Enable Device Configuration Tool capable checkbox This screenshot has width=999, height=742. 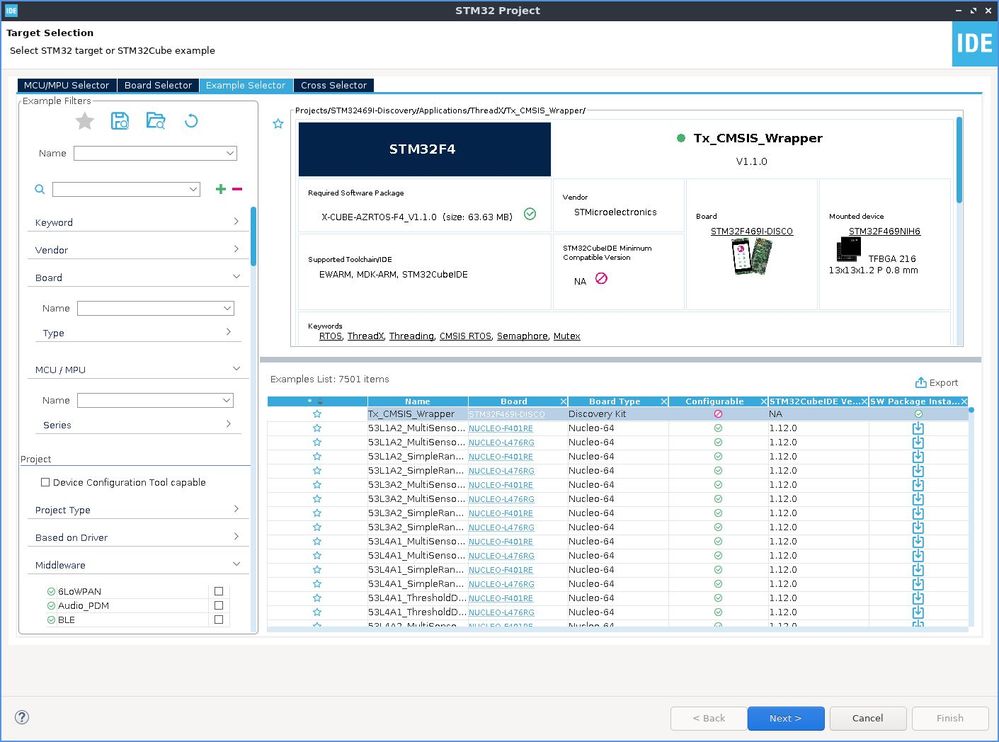click(45, 482)
